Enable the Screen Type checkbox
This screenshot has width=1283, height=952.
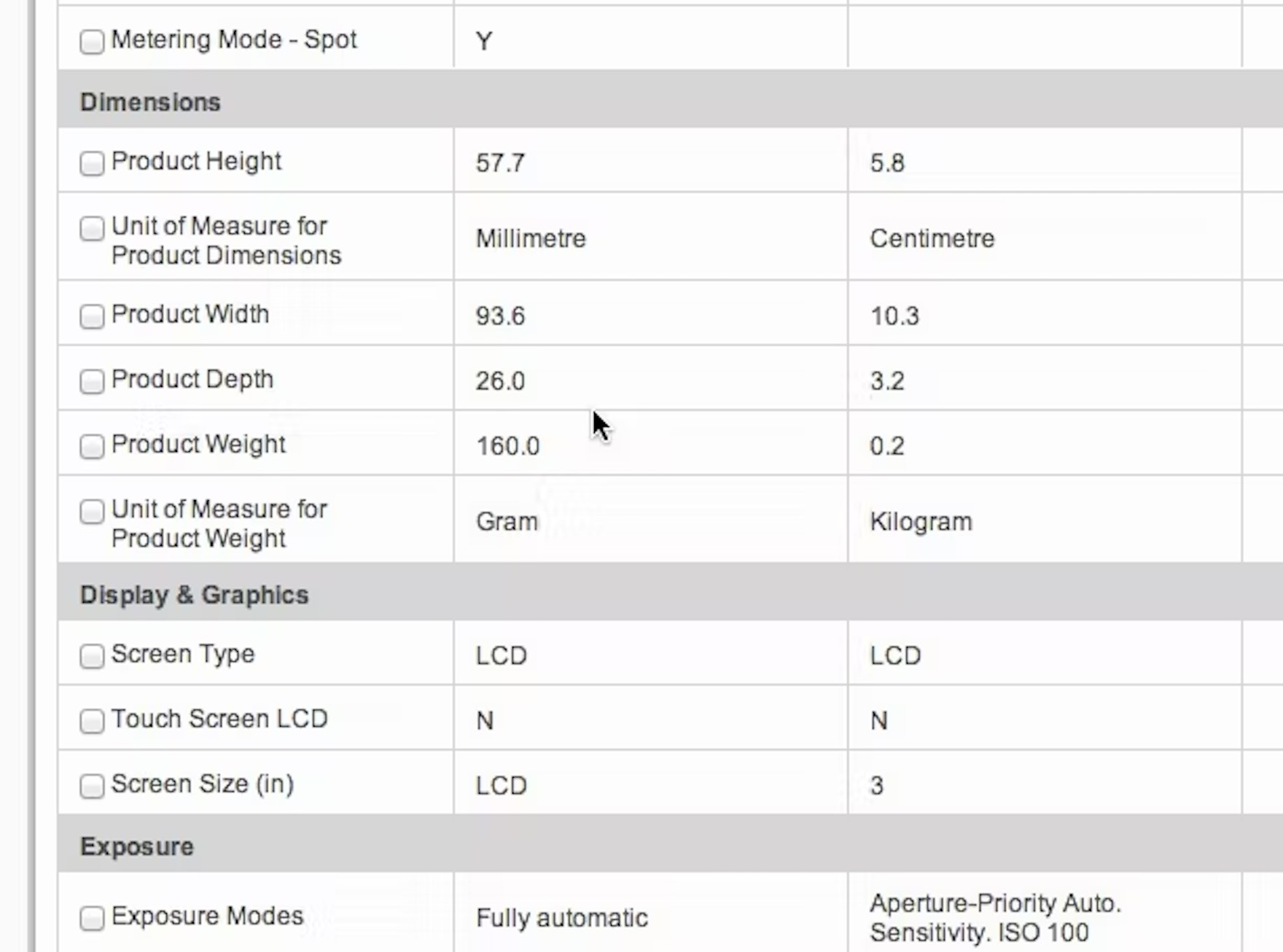tap(92, 656)
